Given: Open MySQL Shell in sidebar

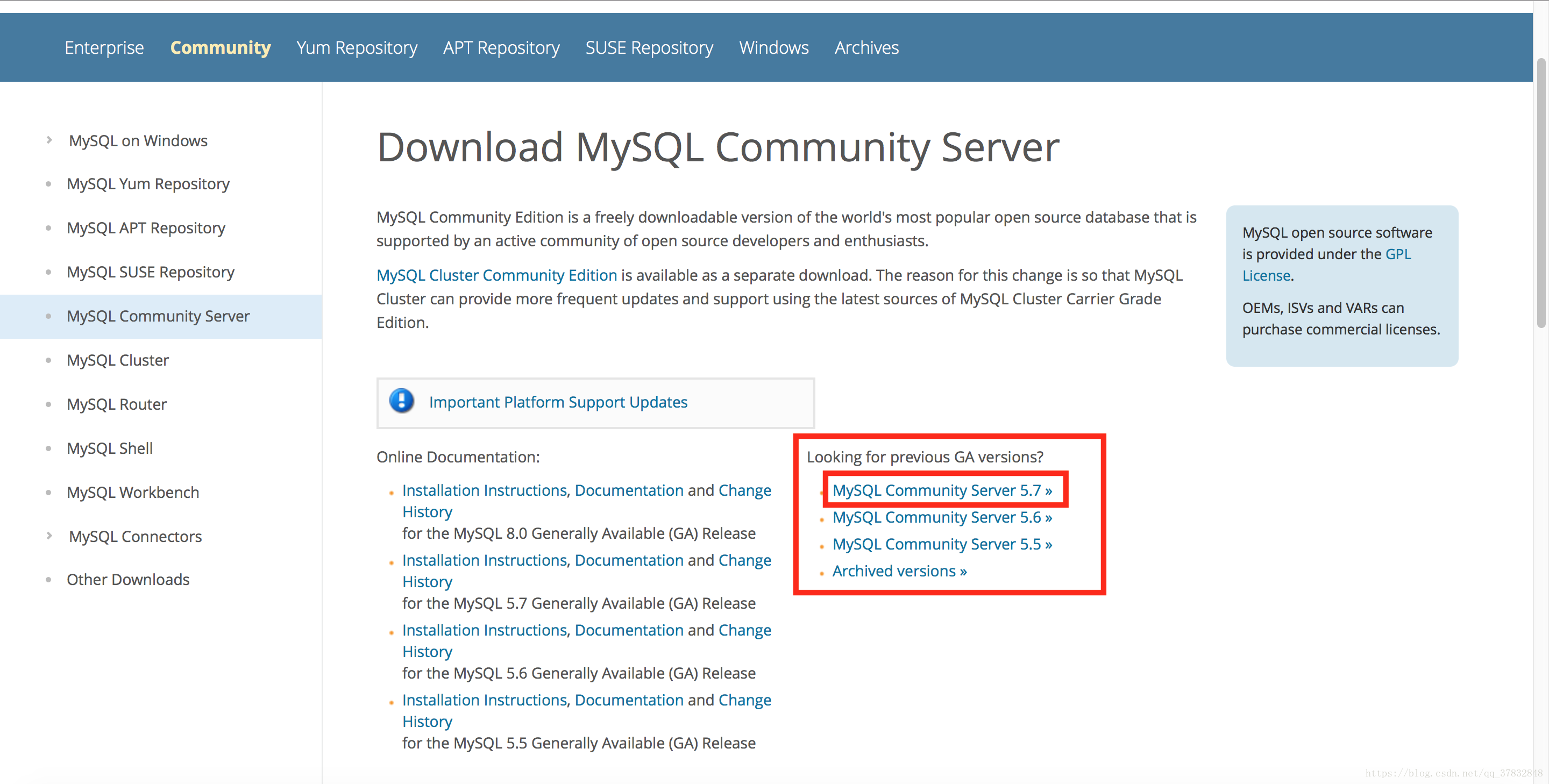Looking at the screenshot, I should click(109, 448).
